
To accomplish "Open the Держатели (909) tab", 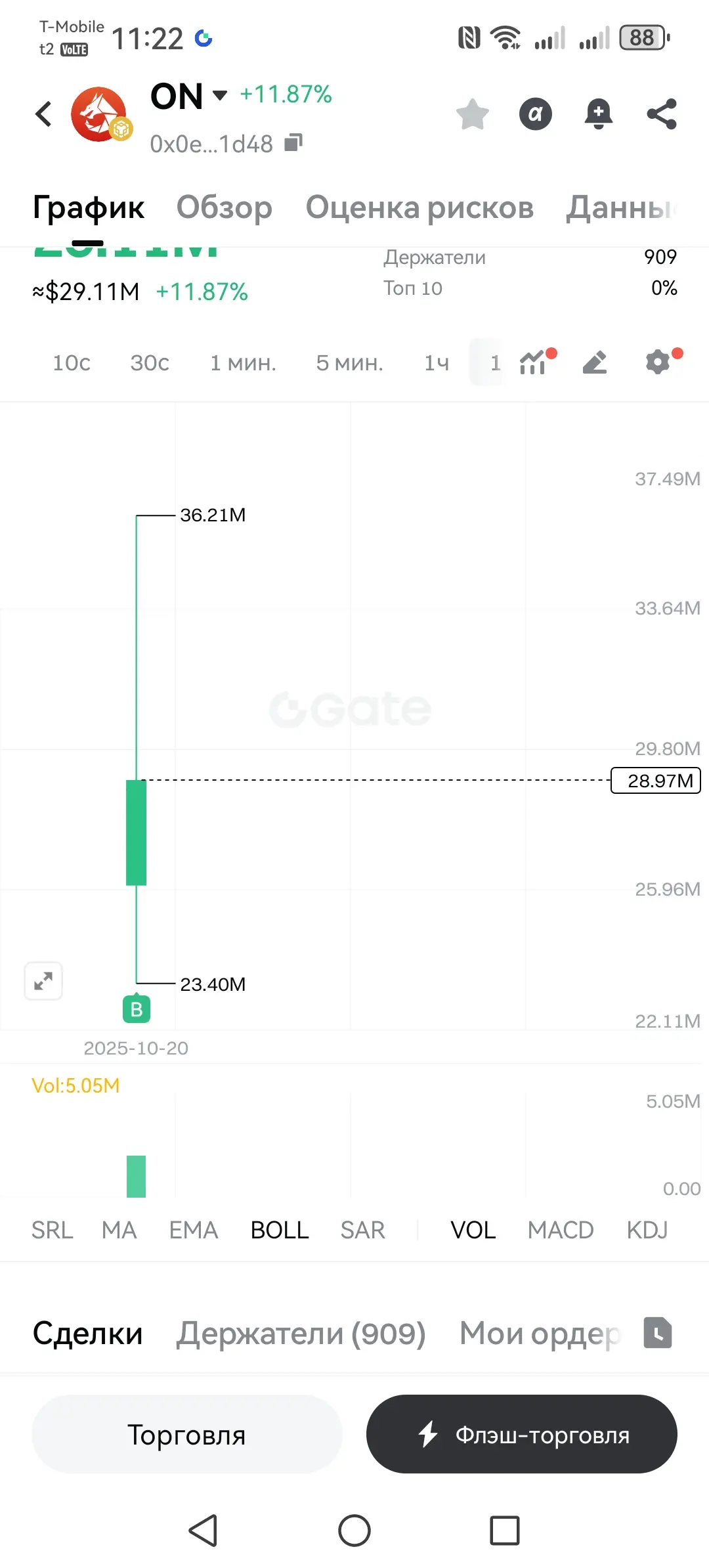I will pyautogui.click(x=301, y=1334).
